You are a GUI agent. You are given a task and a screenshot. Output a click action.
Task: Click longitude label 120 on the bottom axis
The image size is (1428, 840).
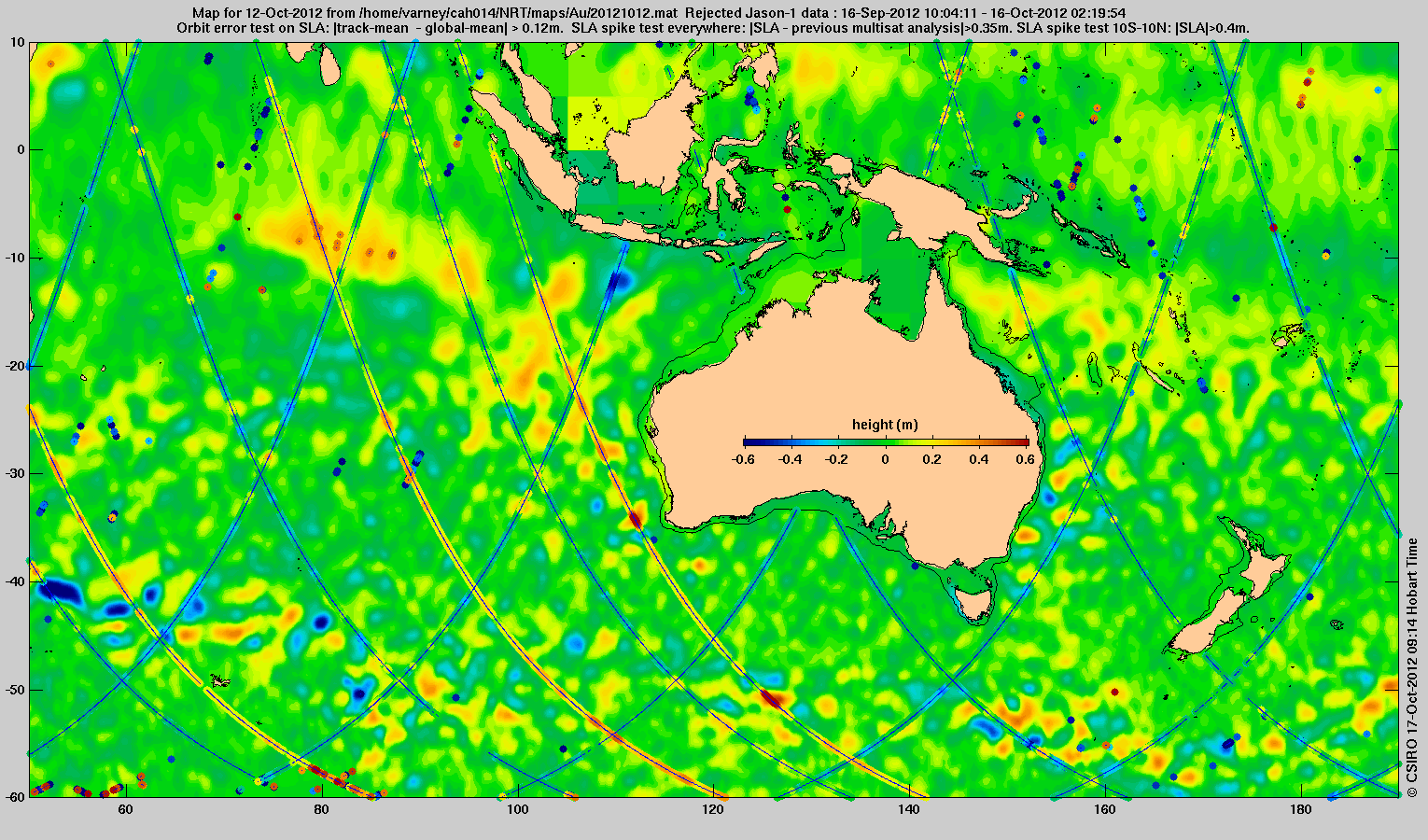coord(713,810)
